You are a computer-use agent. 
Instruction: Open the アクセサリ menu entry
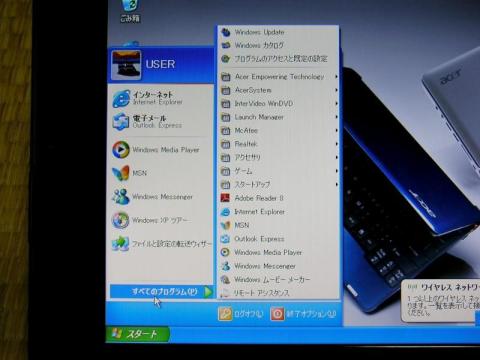pos(279,157)
